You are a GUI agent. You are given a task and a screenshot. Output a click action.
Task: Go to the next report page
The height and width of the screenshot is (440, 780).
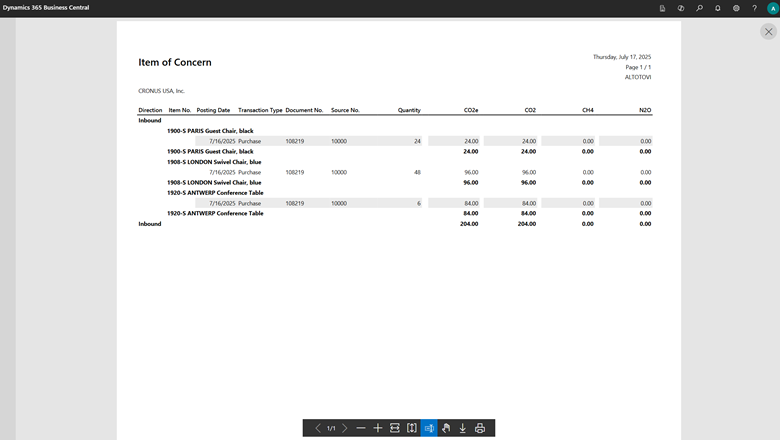(345, 428)
